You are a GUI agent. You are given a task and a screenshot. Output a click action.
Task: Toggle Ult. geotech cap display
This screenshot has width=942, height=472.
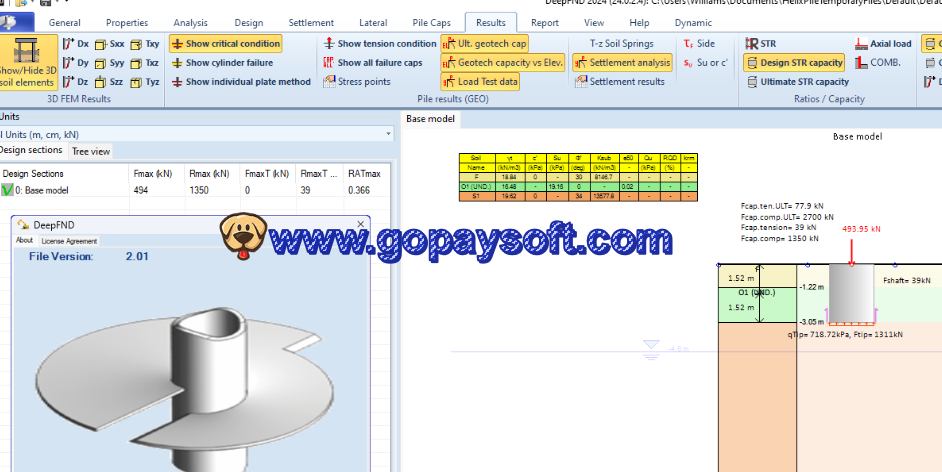(485, 44)
